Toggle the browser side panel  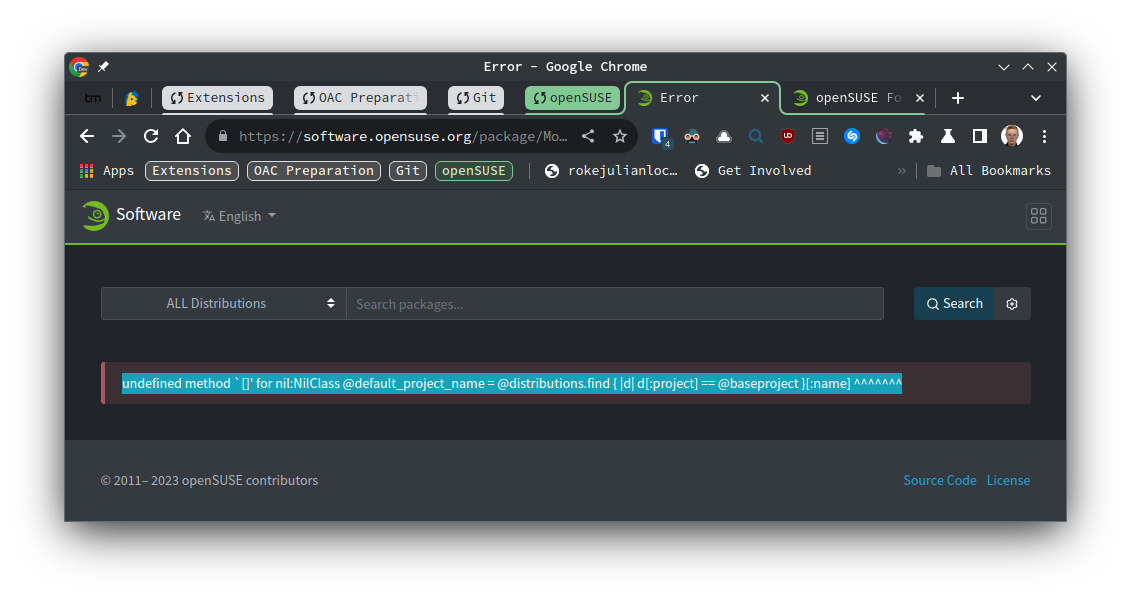pyautogui.click(x=980, y=136)
